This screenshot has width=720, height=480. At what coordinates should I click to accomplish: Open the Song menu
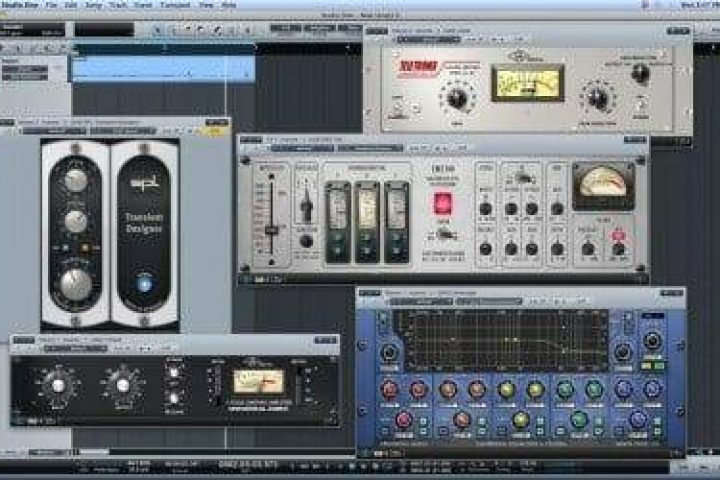(x=94, y=5)
